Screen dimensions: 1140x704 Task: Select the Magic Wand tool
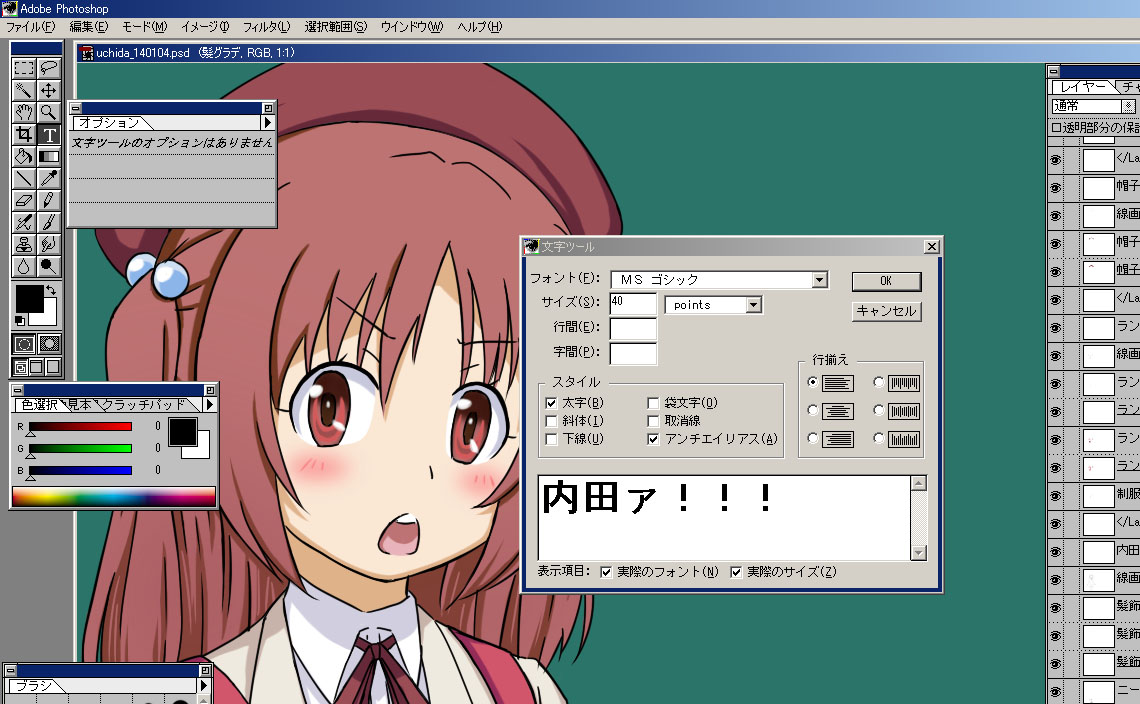click(24, 90)
